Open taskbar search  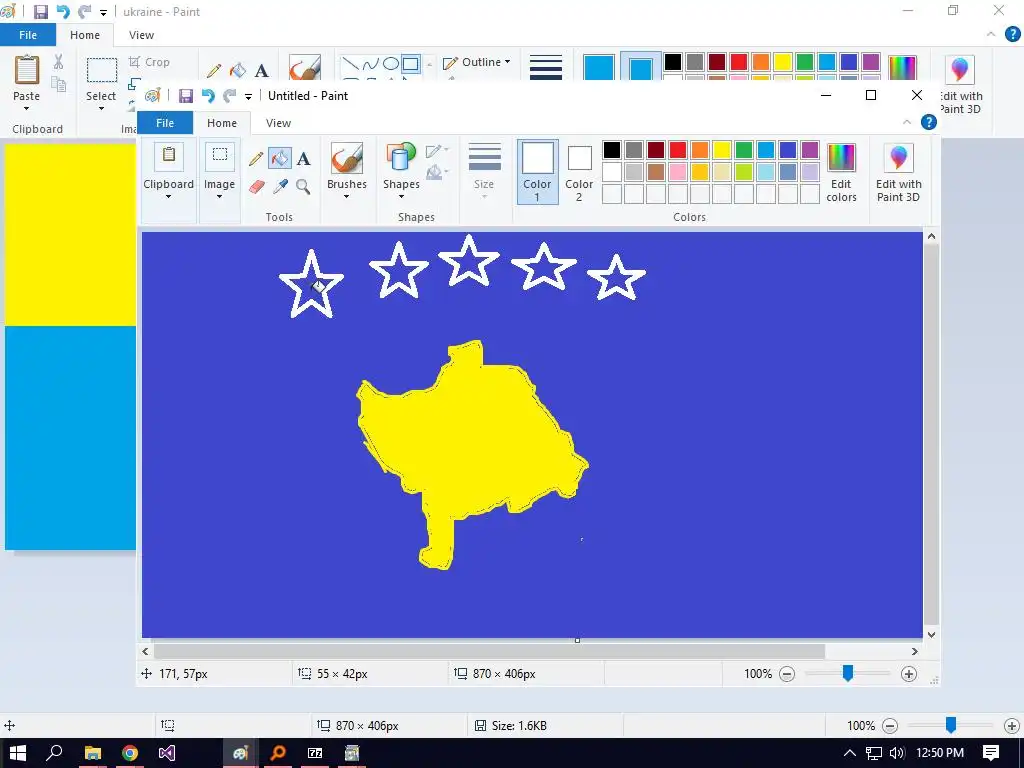point(54,753)
